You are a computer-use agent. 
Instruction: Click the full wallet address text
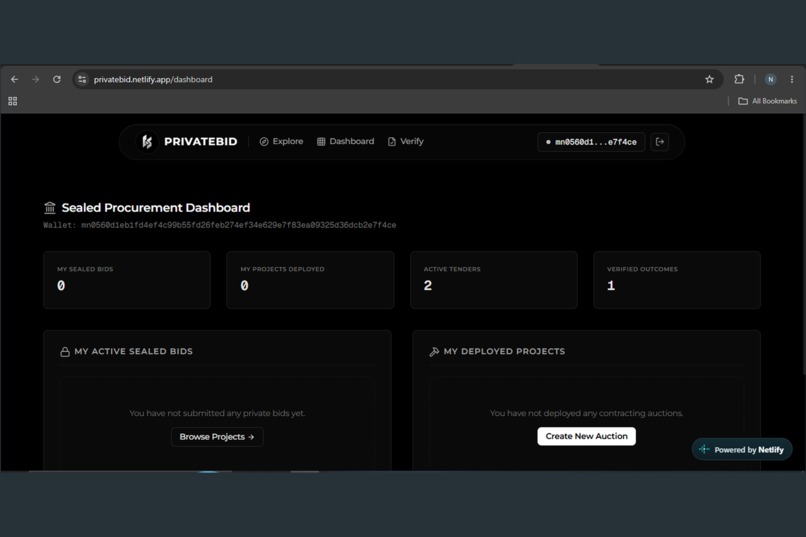[x=219, y=225]
